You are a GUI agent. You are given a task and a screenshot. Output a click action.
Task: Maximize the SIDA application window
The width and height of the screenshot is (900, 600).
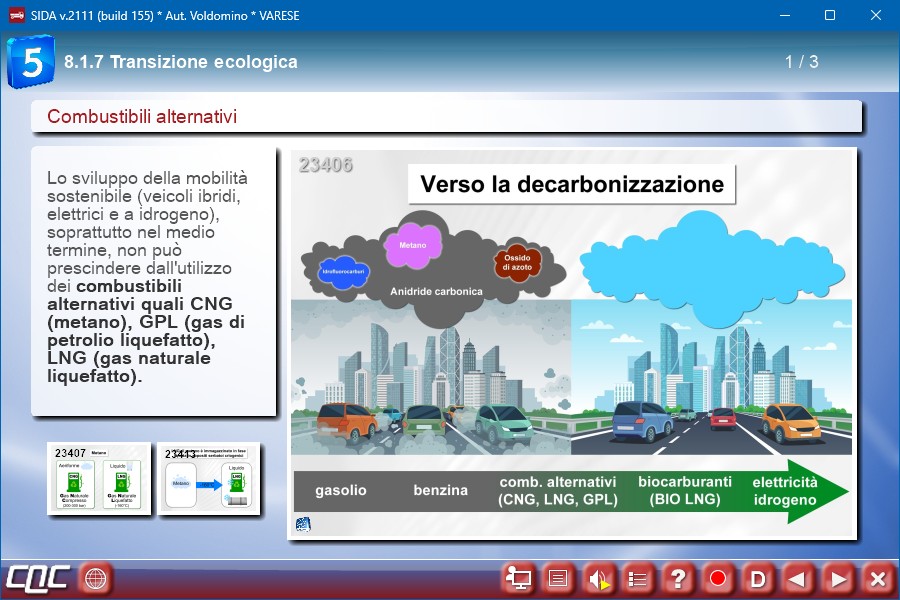click(829, 15)
